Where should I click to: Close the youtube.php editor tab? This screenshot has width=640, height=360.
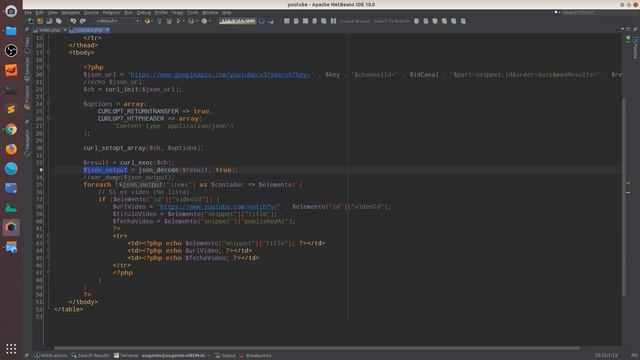pos(108,30)
